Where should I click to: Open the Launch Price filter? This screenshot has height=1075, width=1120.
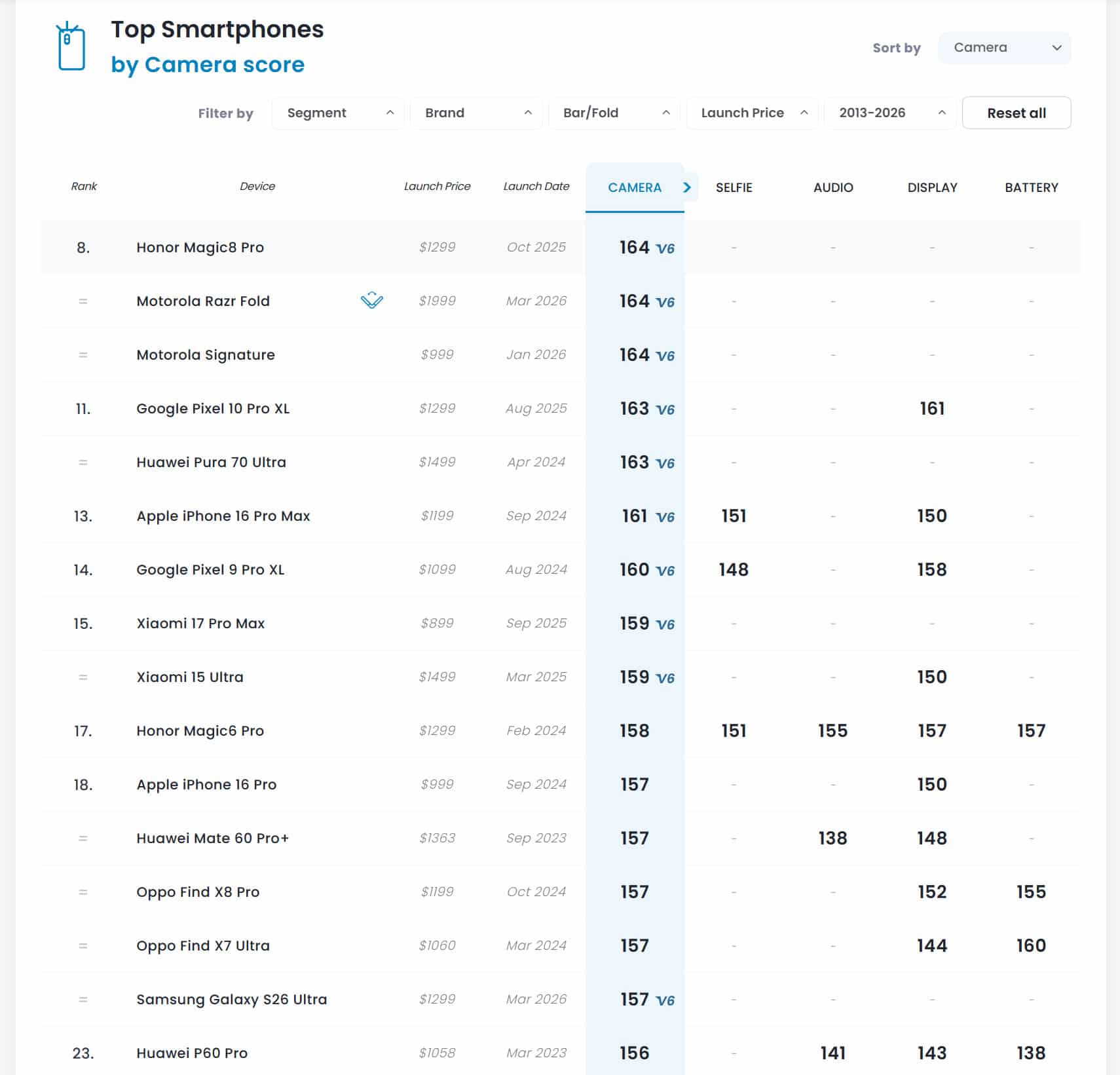tap(752, 113)
